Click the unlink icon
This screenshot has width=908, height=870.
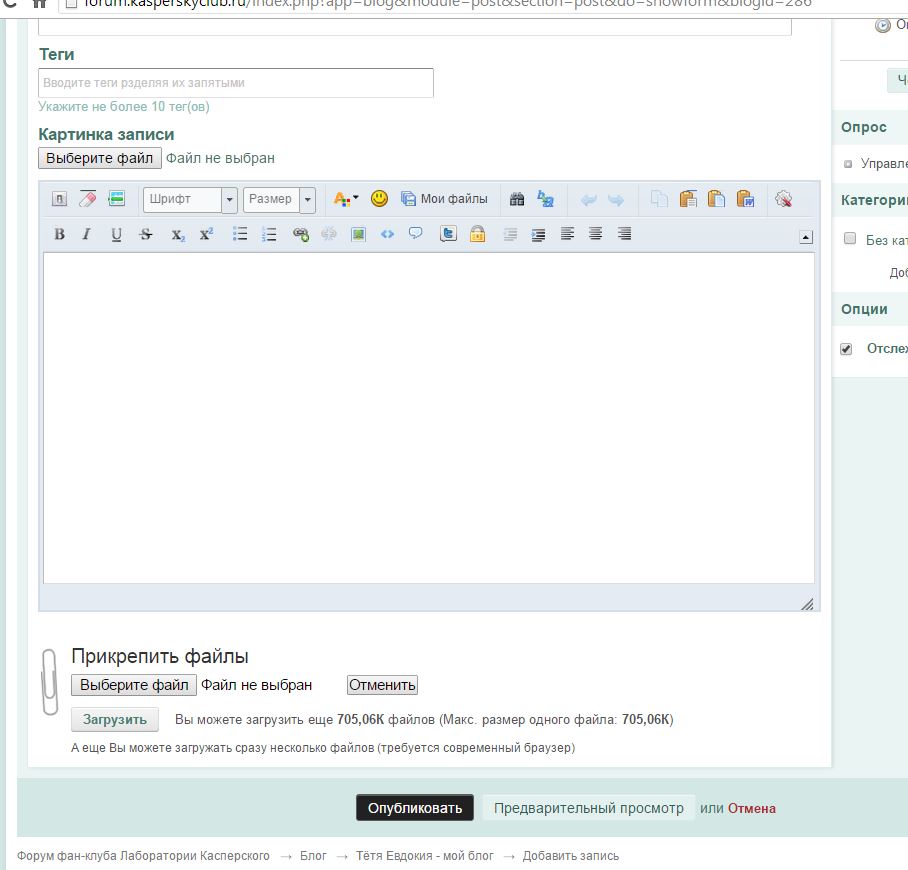(x=328, y=234)
